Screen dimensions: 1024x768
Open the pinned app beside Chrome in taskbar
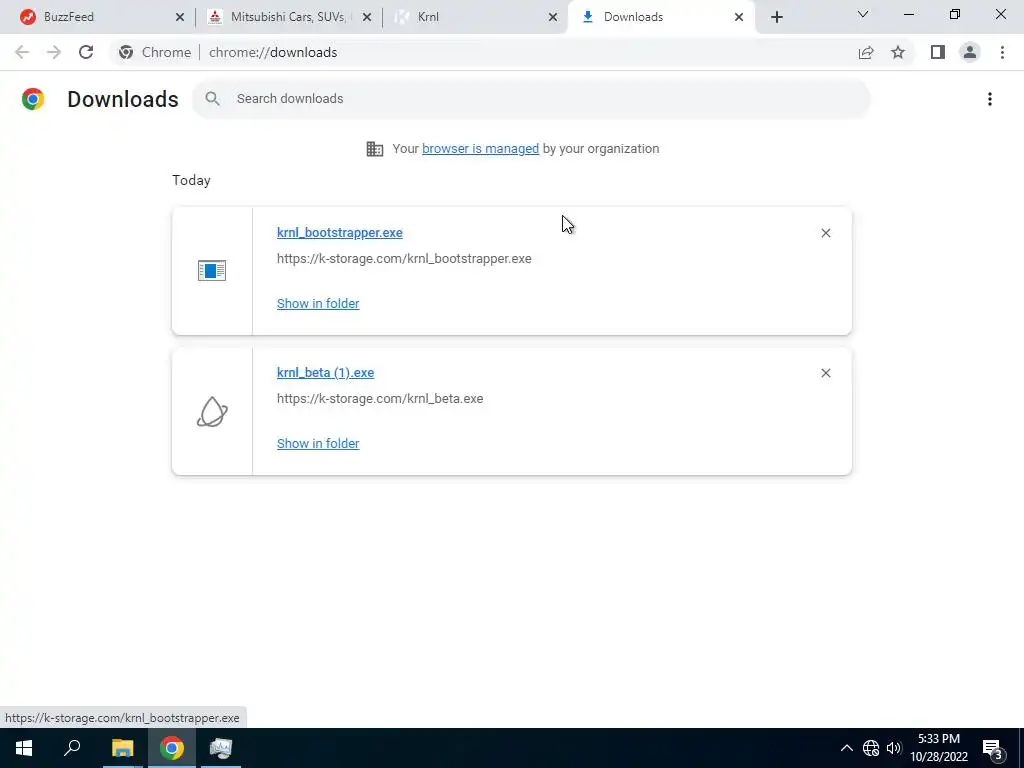(x=221, y=748)
